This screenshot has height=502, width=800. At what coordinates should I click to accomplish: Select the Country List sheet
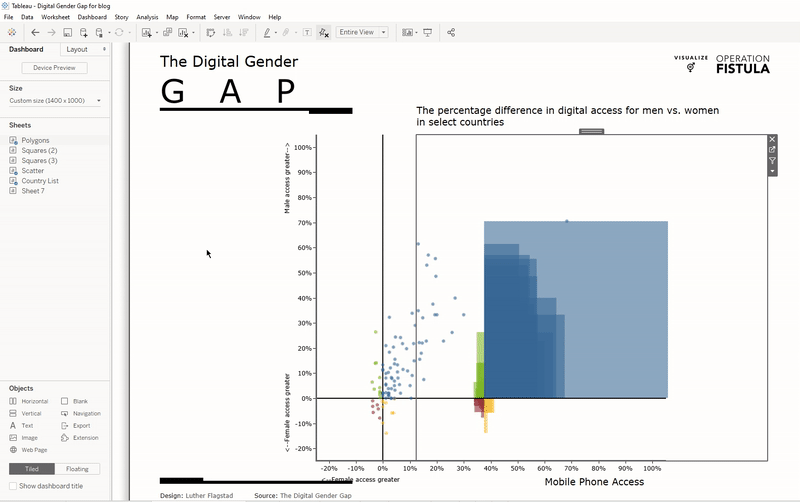[40, 181]
